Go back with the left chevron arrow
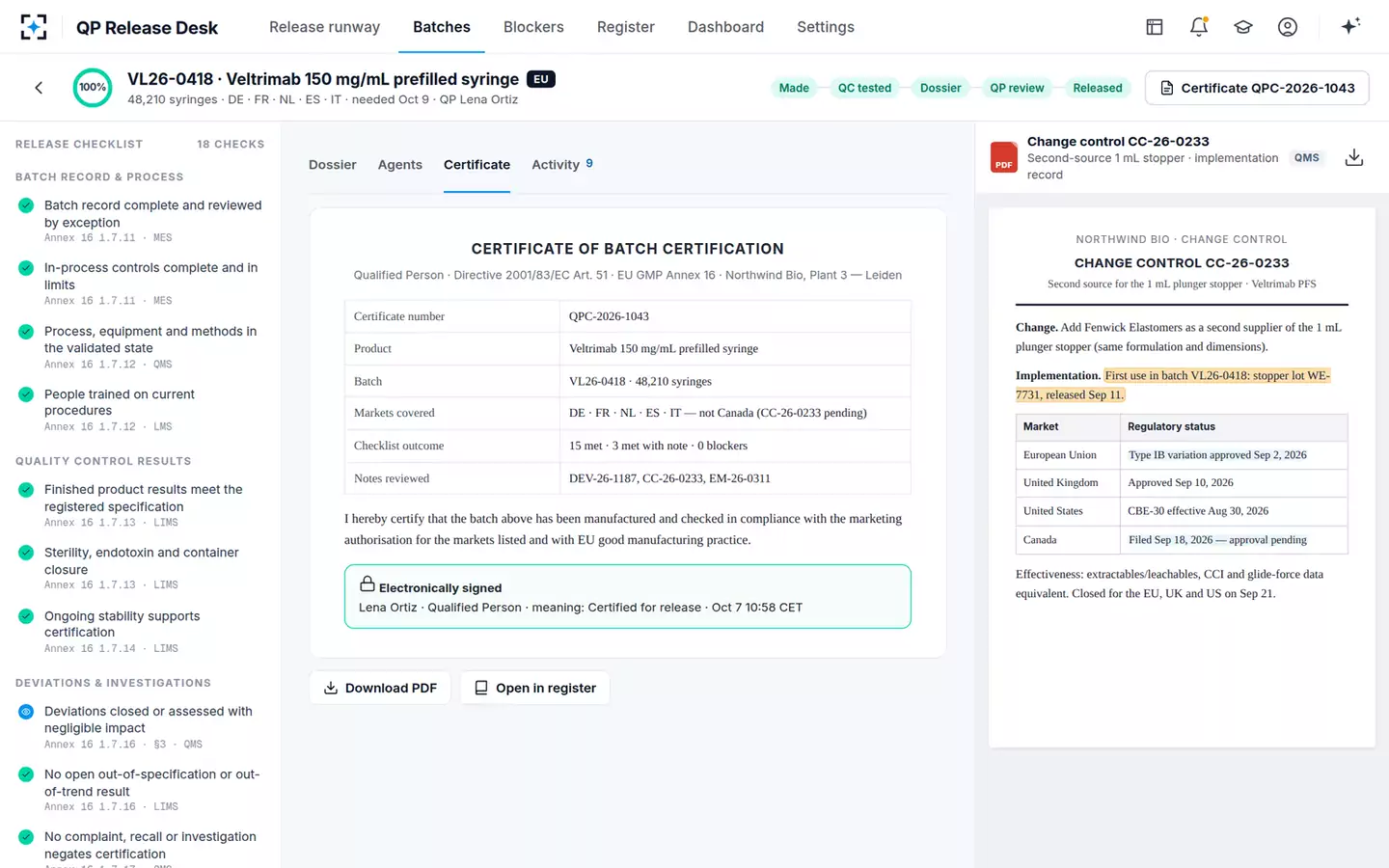Image resolution: width=1389 pixels, height=868 pixels. pyautogui.click(x=39, y=88)
